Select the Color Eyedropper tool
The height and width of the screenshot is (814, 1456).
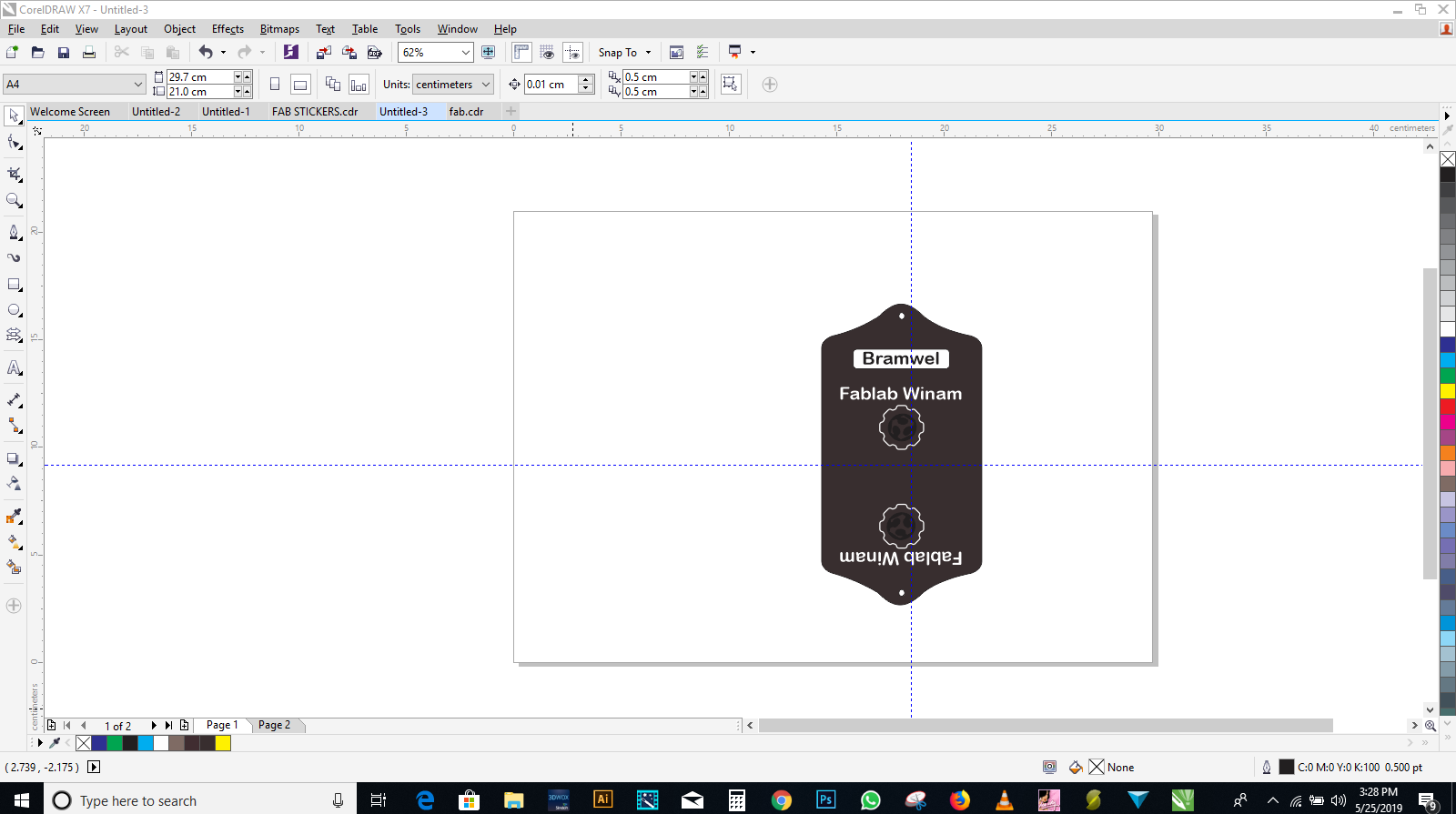pyautogui.click(x=15, y=517)
